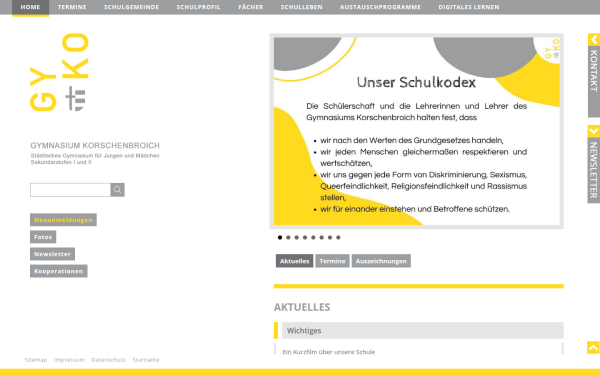Click the GYKO school logo
Screen dimensions: 600x375
coord(59,72)
